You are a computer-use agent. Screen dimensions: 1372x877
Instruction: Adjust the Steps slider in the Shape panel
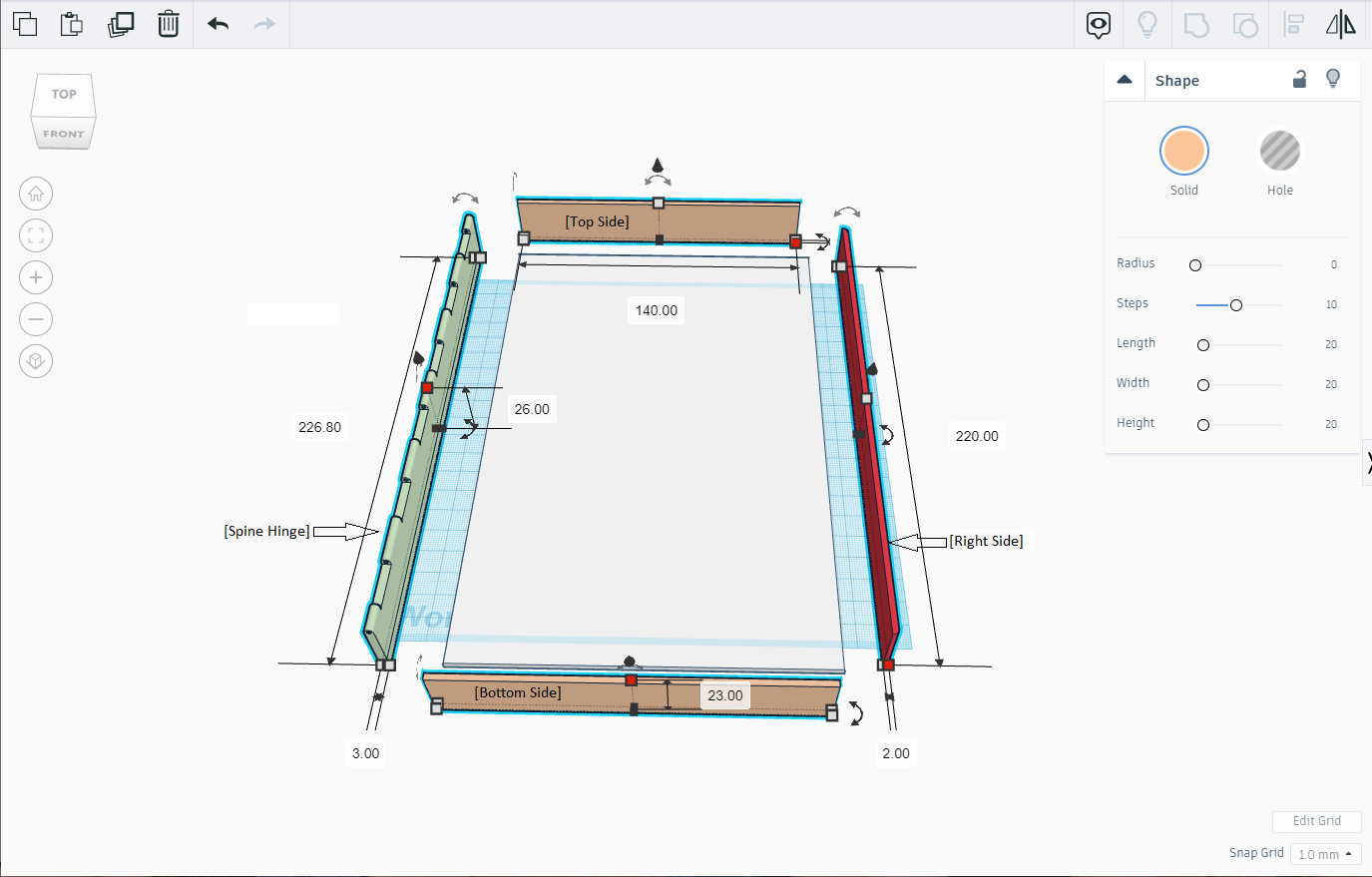1236,304
